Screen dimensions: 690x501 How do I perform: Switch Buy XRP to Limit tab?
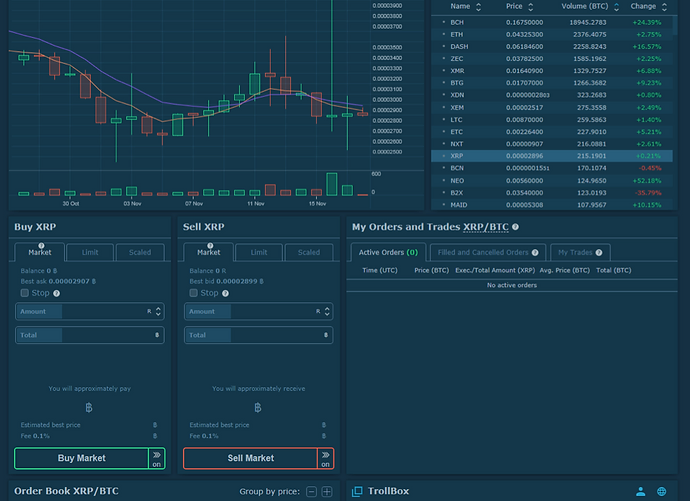coord(90,252)
